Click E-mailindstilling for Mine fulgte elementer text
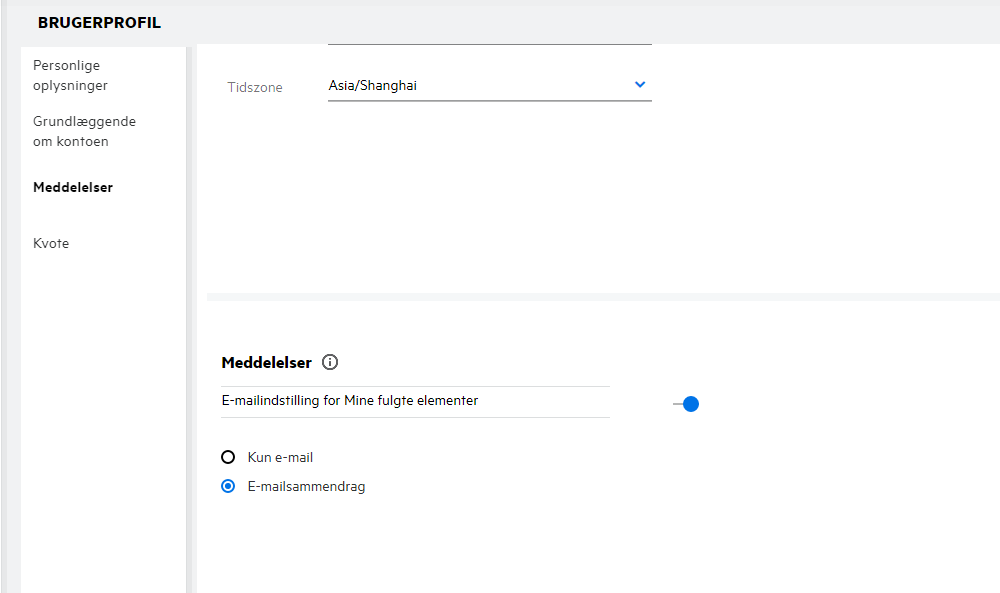Viewport: 1000px width, 593px height. [350, 401]
